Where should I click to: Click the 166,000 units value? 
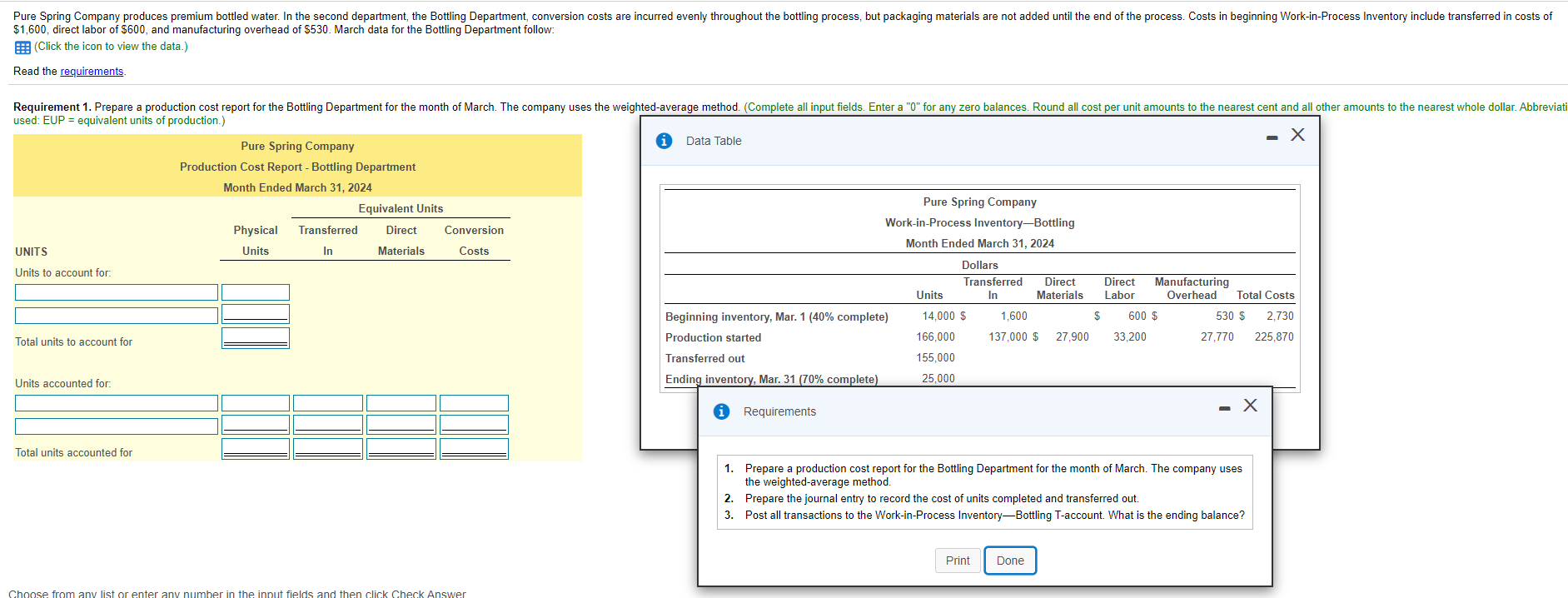[x=935, y=336]
